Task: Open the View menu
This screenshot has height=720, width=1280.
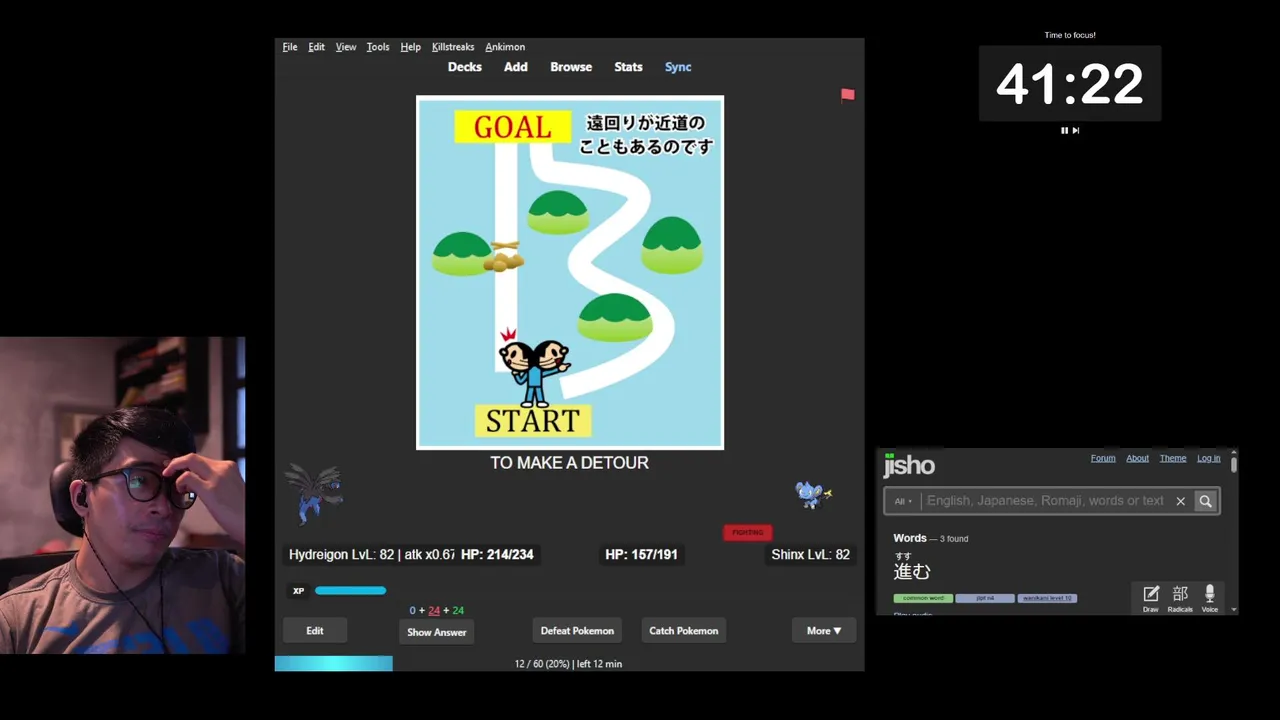Action: click(x=346, y=47)
